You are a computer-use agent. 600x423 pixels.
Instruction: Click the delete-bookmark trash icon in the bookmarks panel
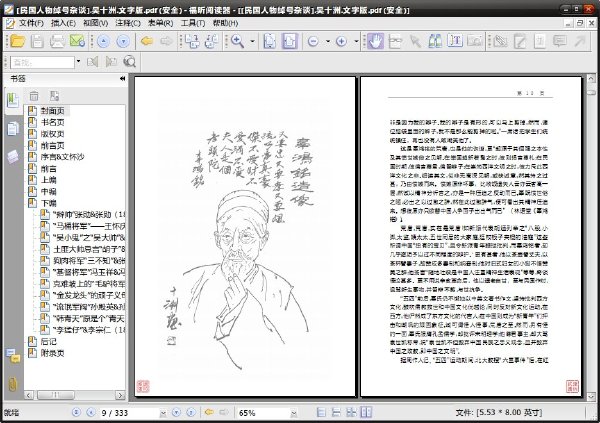tap(34, 96)
